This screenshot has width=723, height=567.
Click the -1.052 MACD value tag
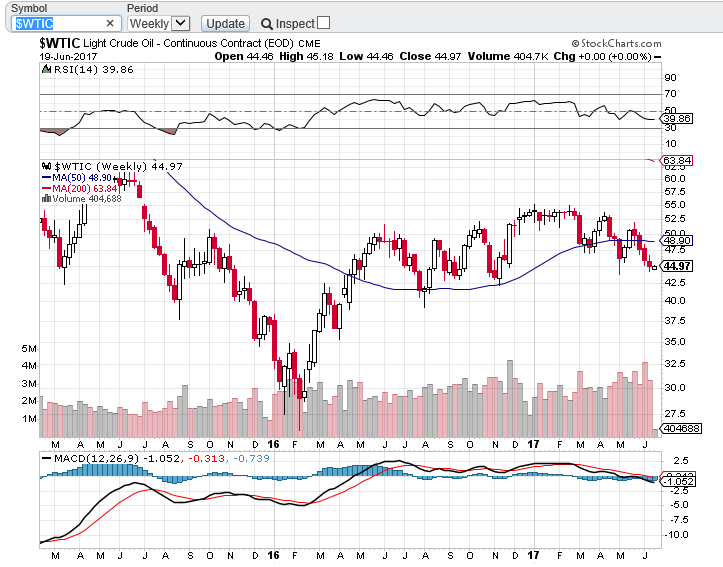tap(678, 481)
